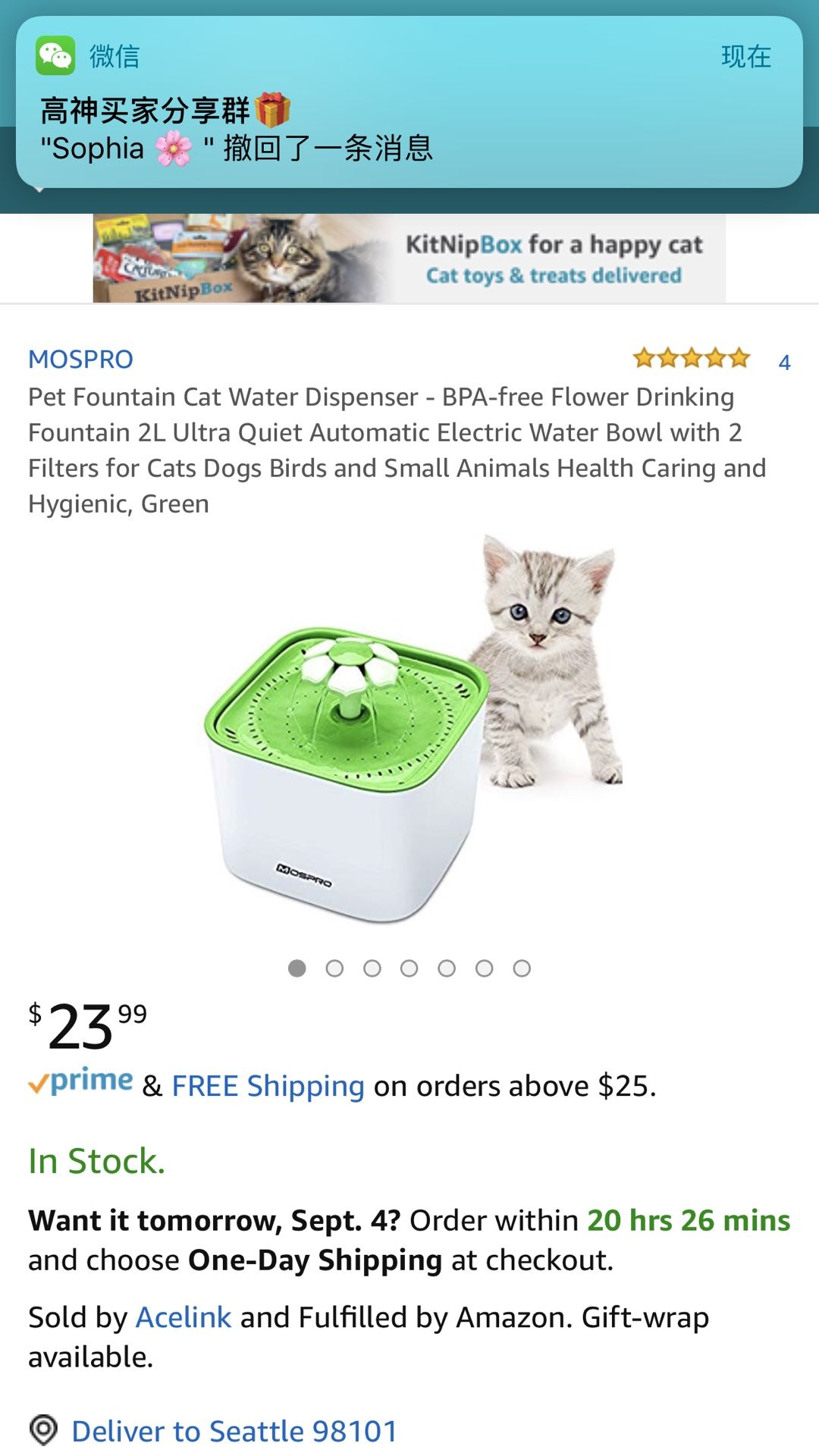The image size is (819, 1456).
Task: Open the WeChat notification message from Sophia
Action: point(409,102)
